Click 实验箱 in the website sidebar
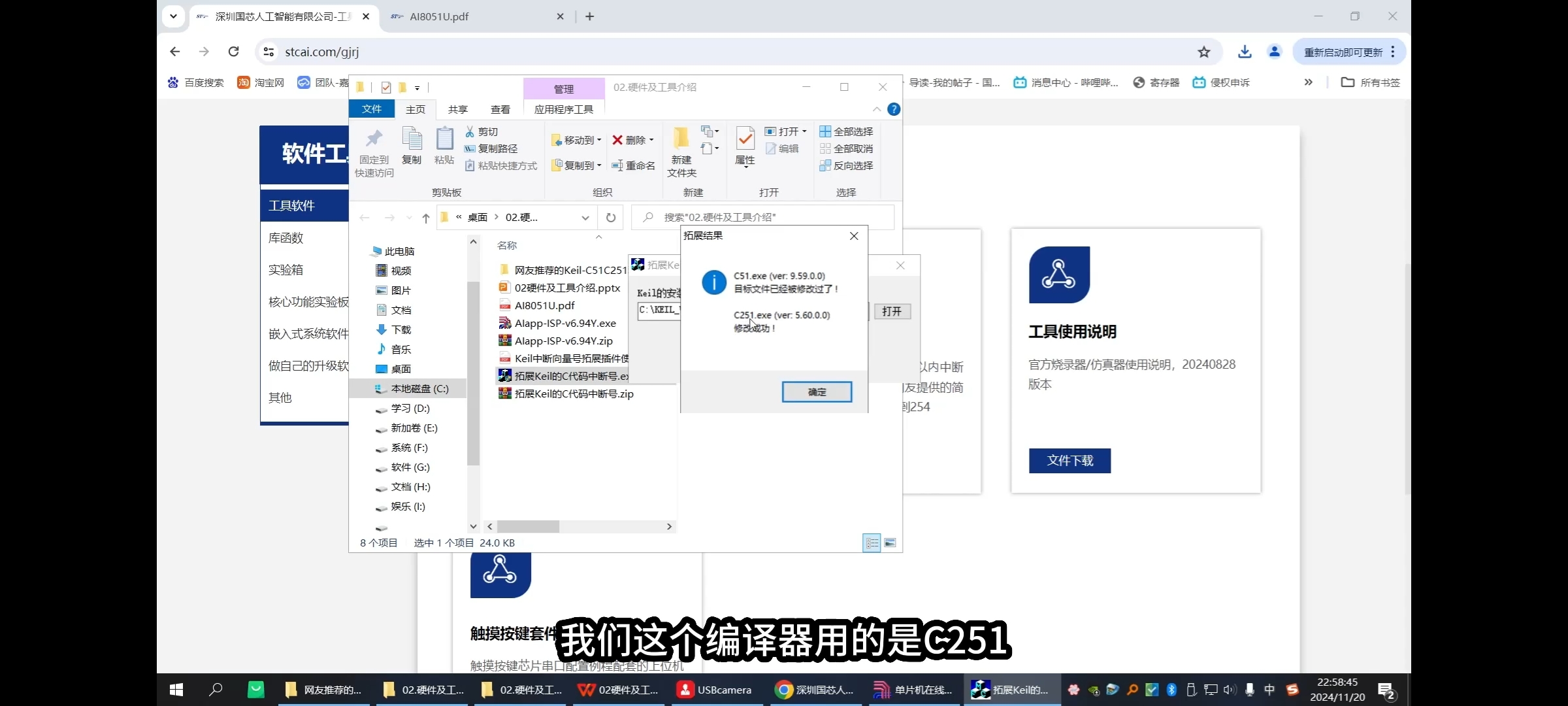The width and height of the screenshot is (1568, 706). click(x=286, y=269)
